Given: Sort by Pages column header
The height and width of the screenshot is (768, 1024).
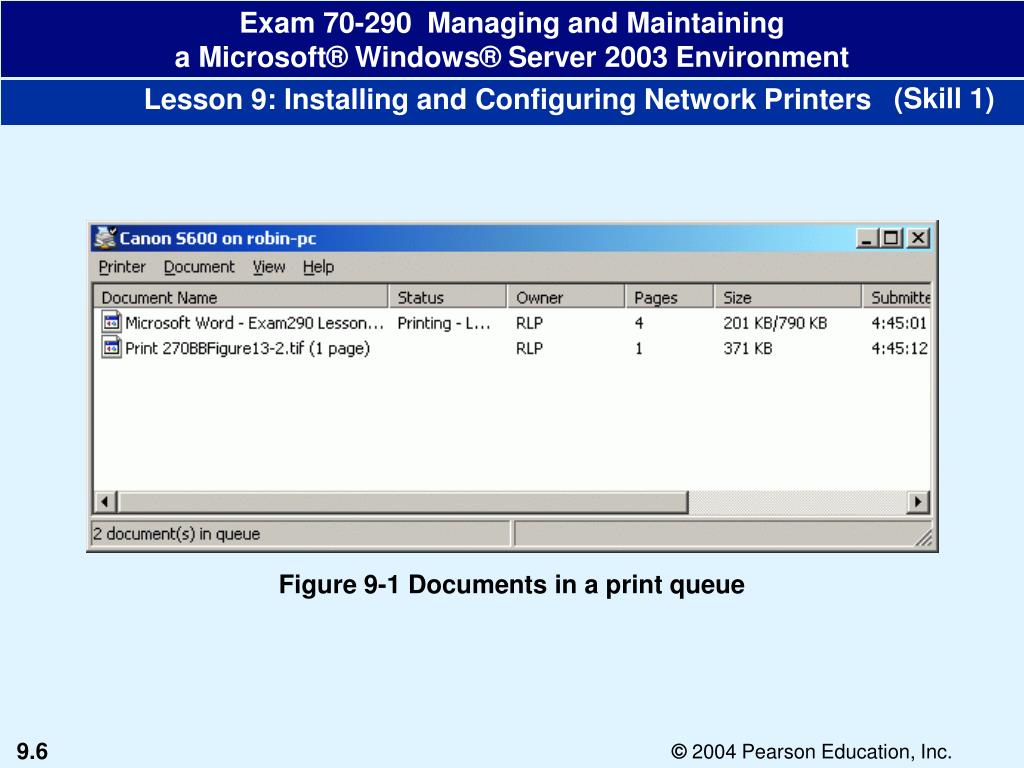Looking at the screenshot, I should pos(669,297).
